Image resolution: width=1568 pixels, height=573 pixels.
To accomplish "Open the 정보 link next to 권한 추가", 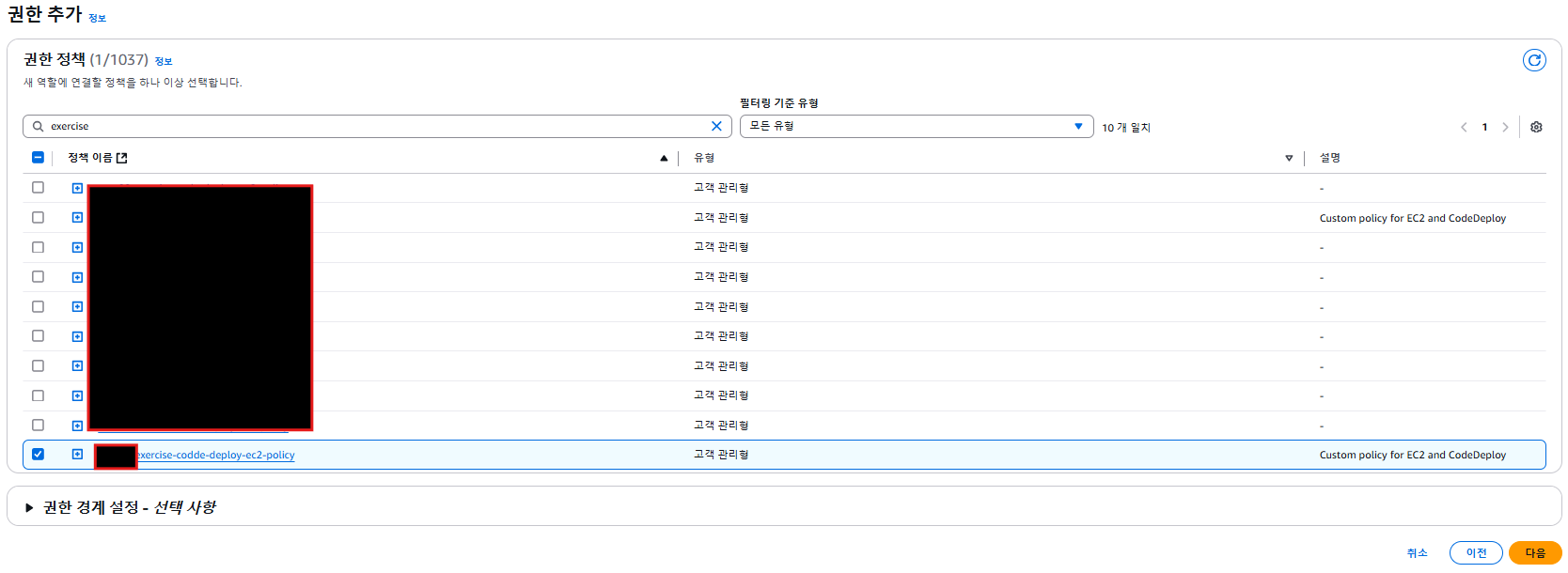I will pyautogui.click(x=97, y=18).
